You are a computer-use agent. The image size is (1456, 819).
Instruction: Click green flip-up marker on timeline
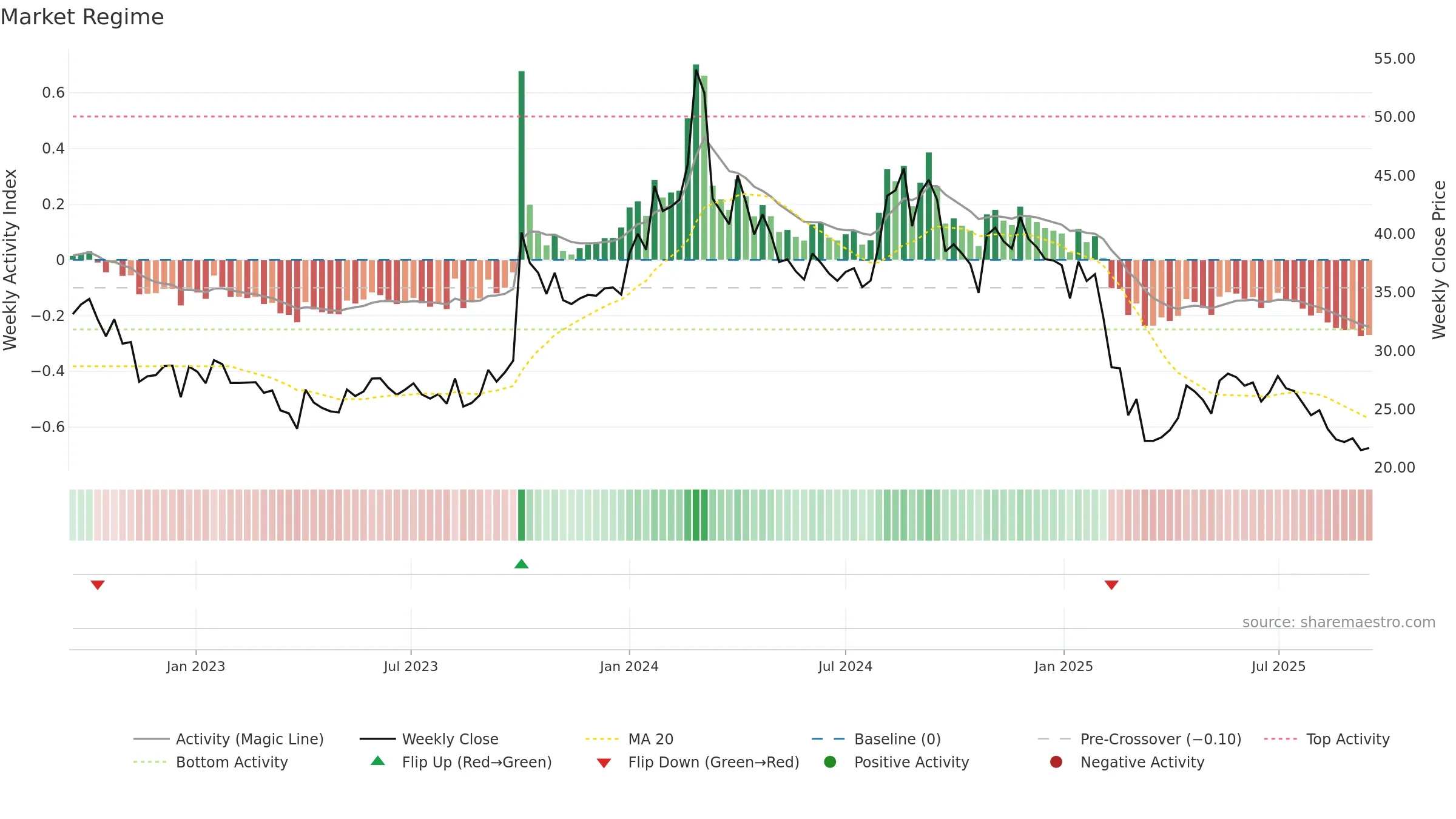pyautogui.click(x=521, y=564)
